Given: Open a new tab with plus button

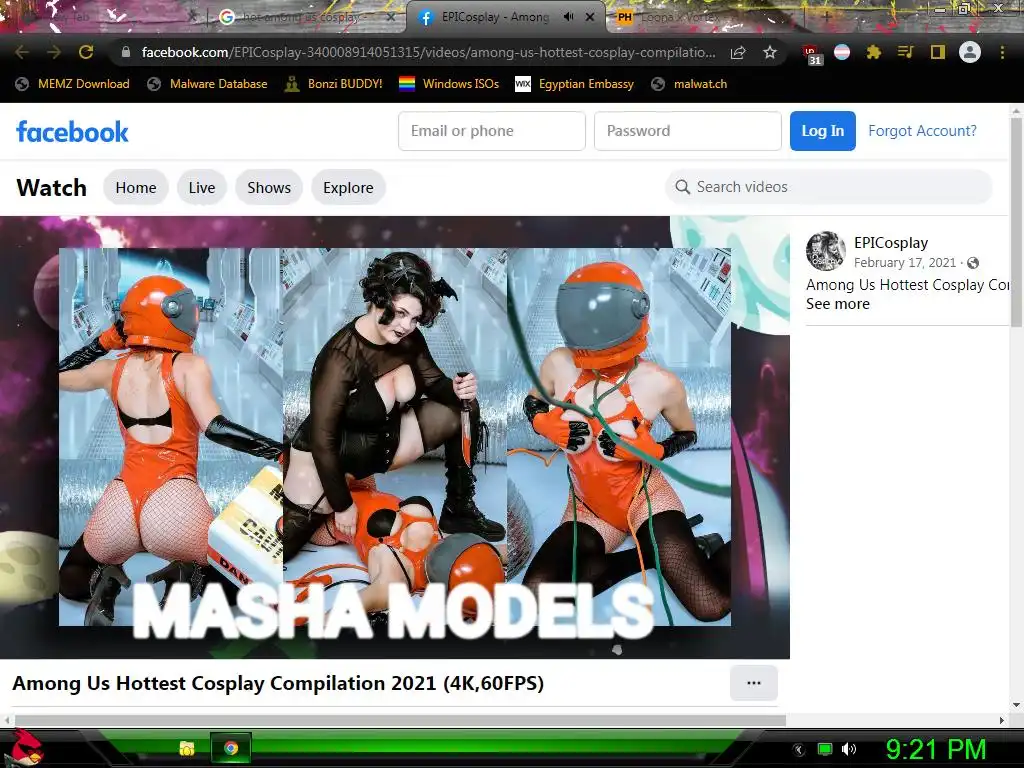Looking at the screenshot, I should click(826, 17).
